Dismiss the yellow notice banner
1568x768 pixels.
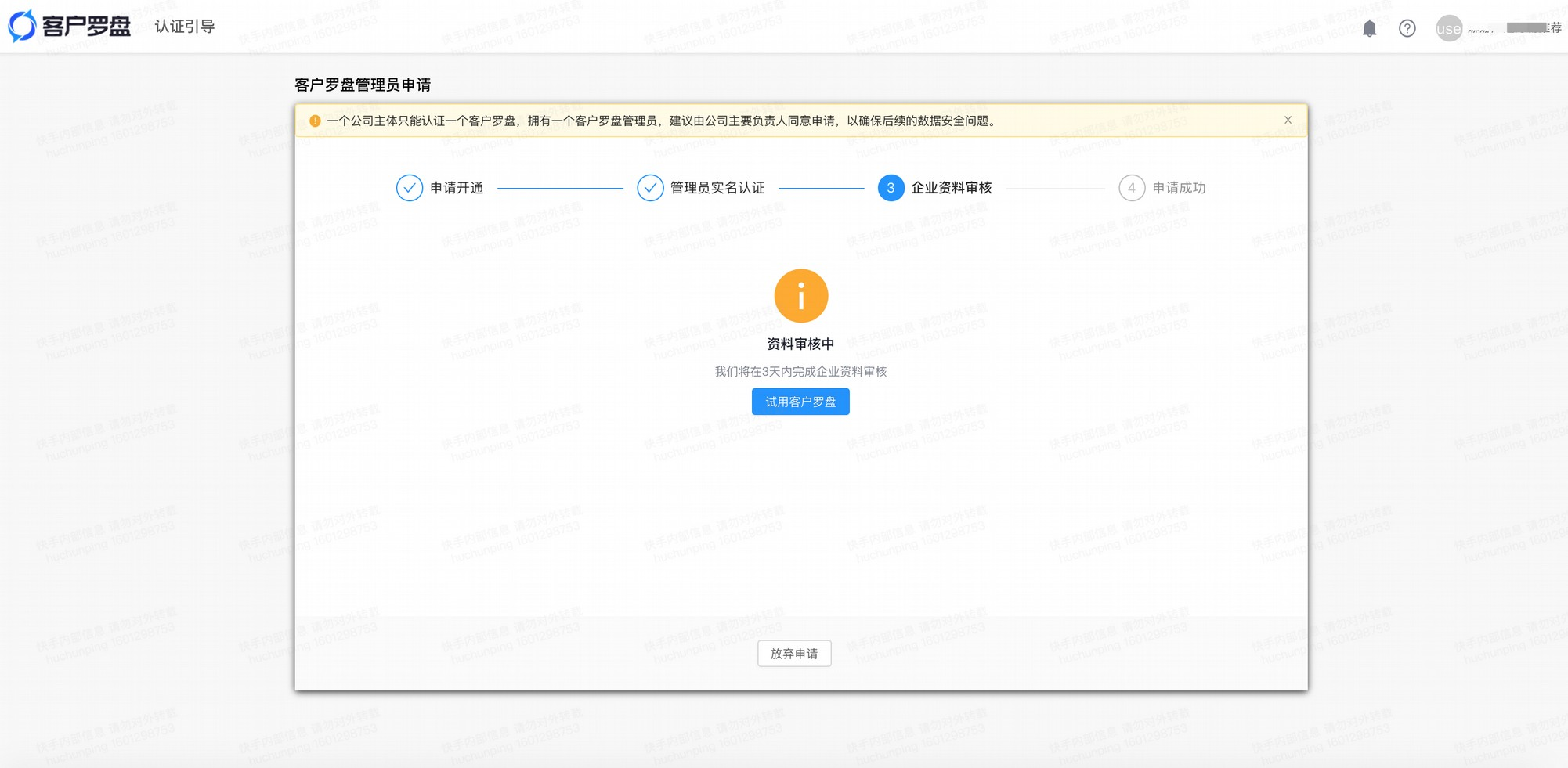tap(1288, 120)
